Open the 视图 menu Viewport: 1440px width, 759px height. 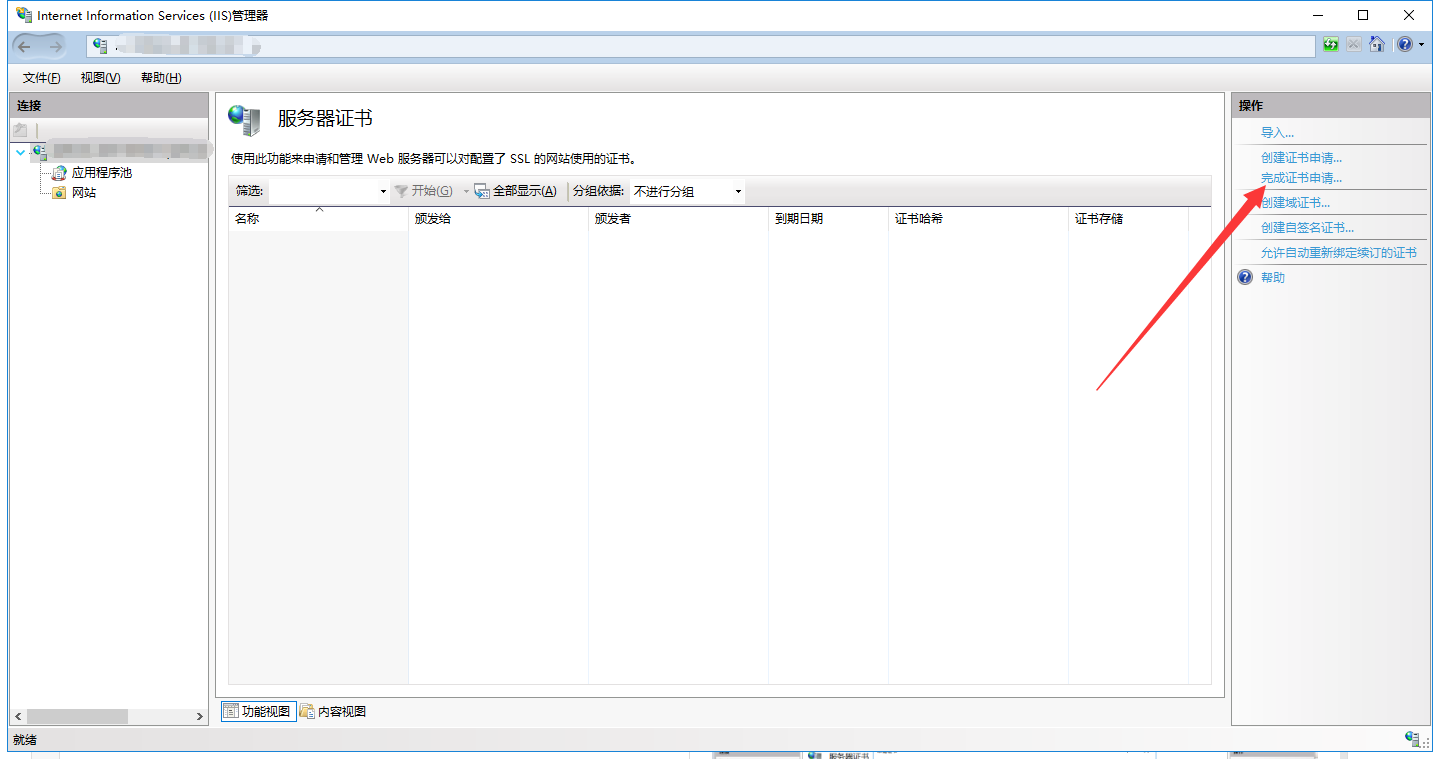(x=100, y=78)
